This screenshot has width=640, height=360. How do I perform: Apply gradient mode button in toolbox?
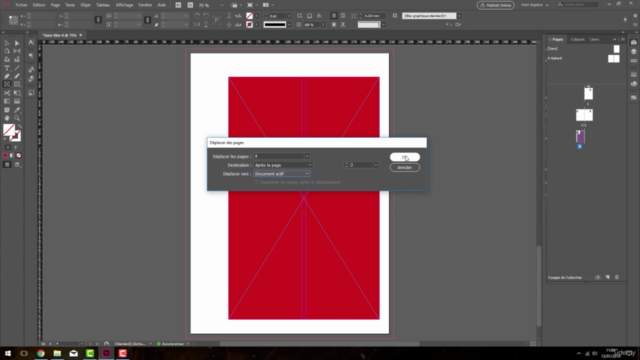(x=12, y=156)
